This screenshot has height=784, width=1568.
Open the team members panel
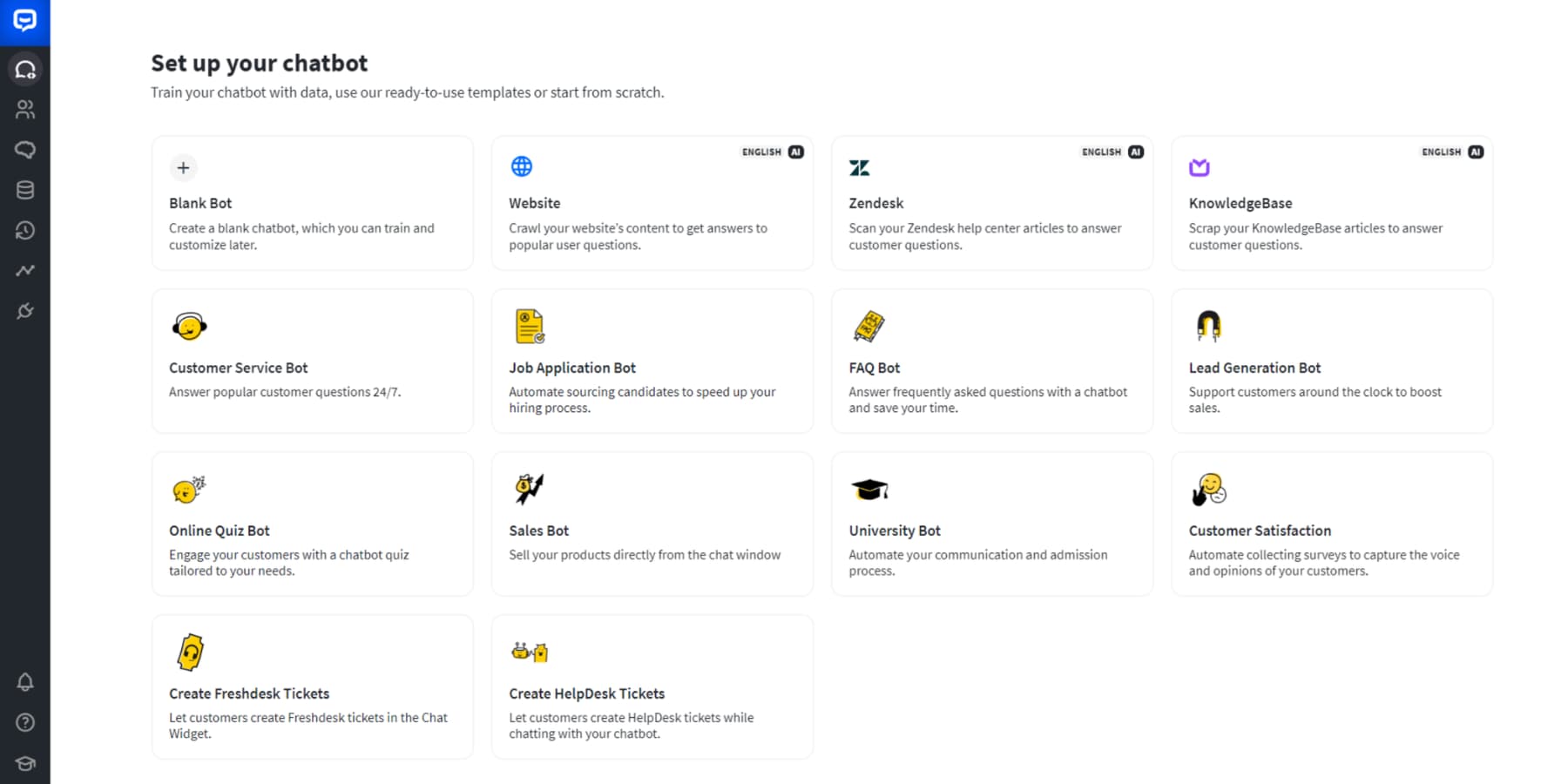point(24,109)
